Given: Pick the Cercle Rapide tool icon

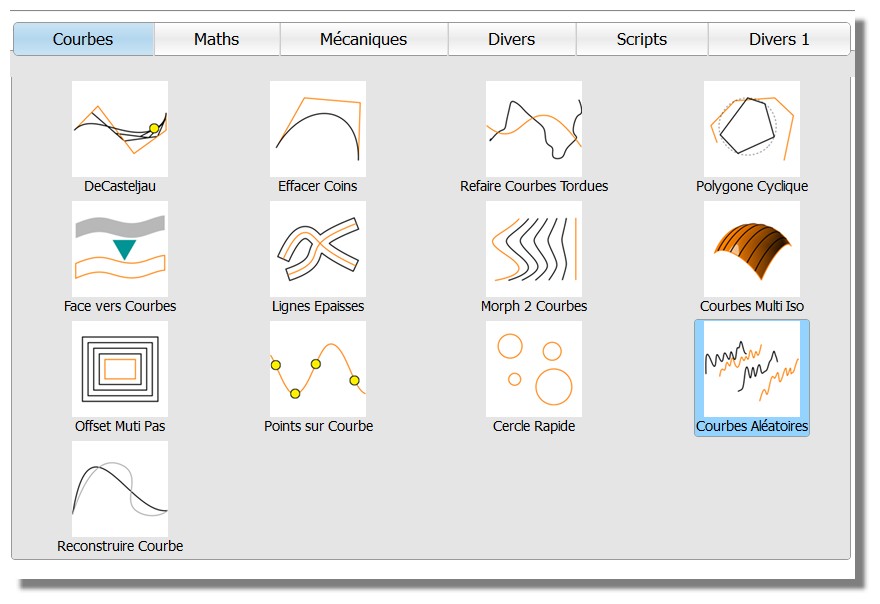Looking at the screenshot, I should (534, 369).
